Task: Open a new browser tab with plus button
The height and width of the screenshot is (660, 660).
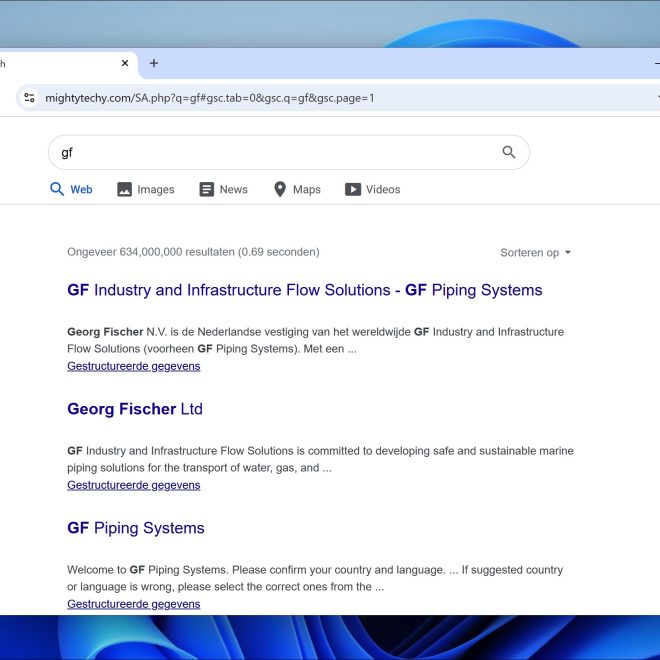Action: point(154,63)
